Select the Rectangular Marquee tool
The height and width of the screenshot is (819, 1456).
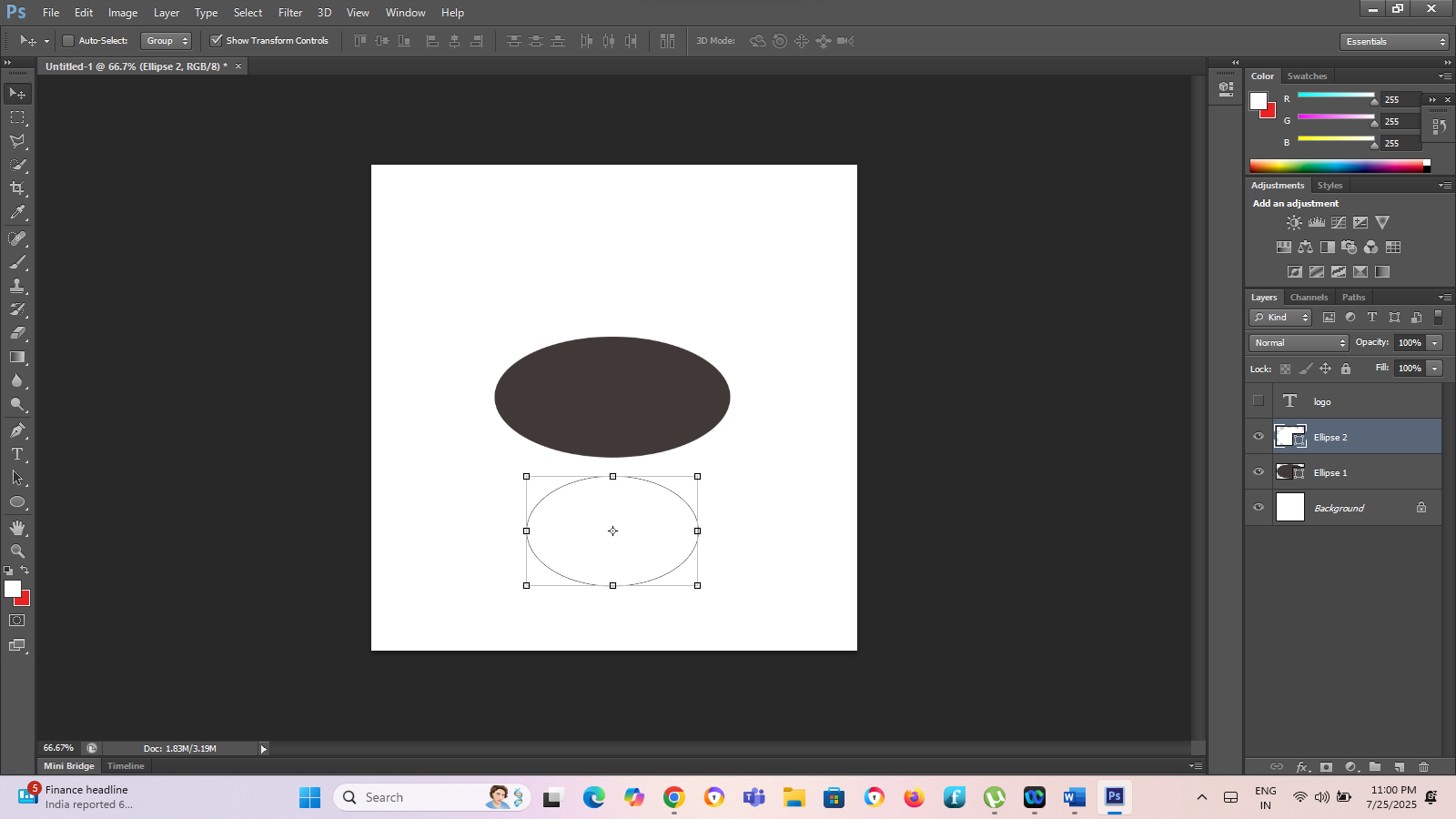pos(17,117)
